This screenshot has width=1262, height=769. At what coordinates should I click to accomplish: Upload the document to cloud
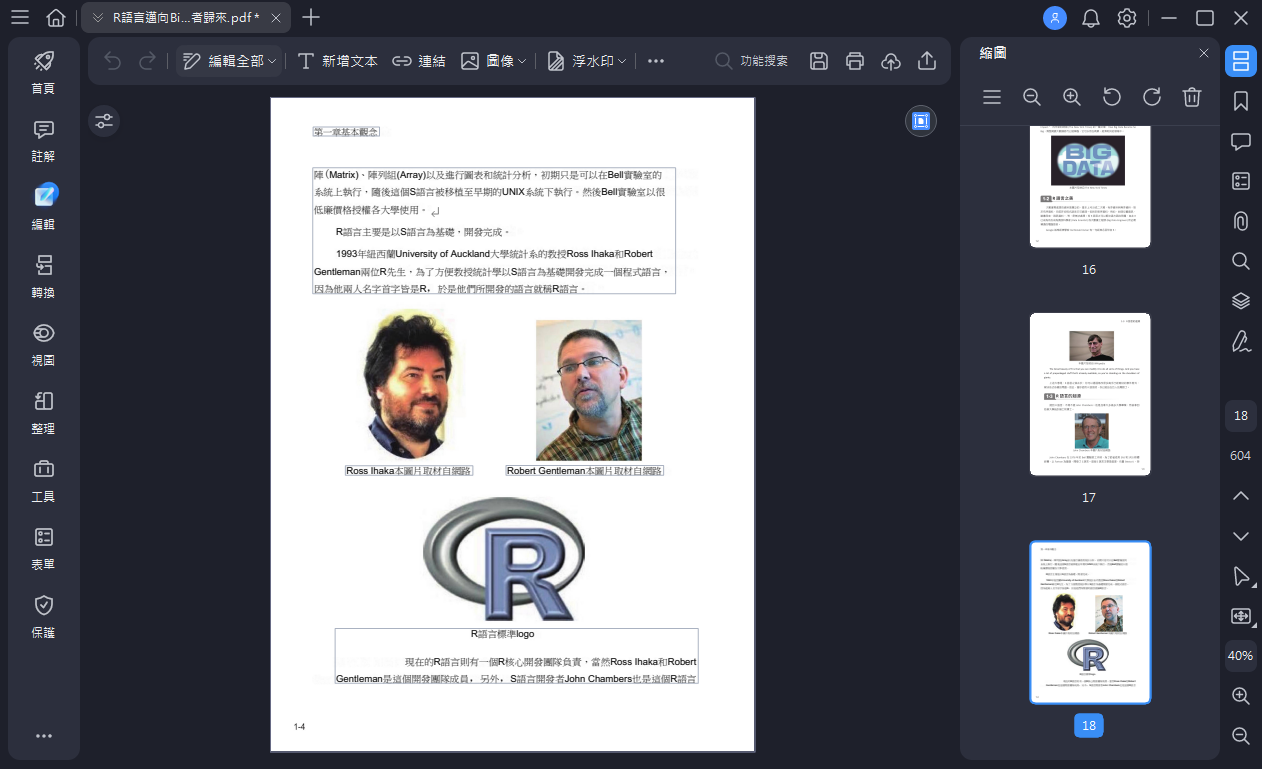point(890,61)
